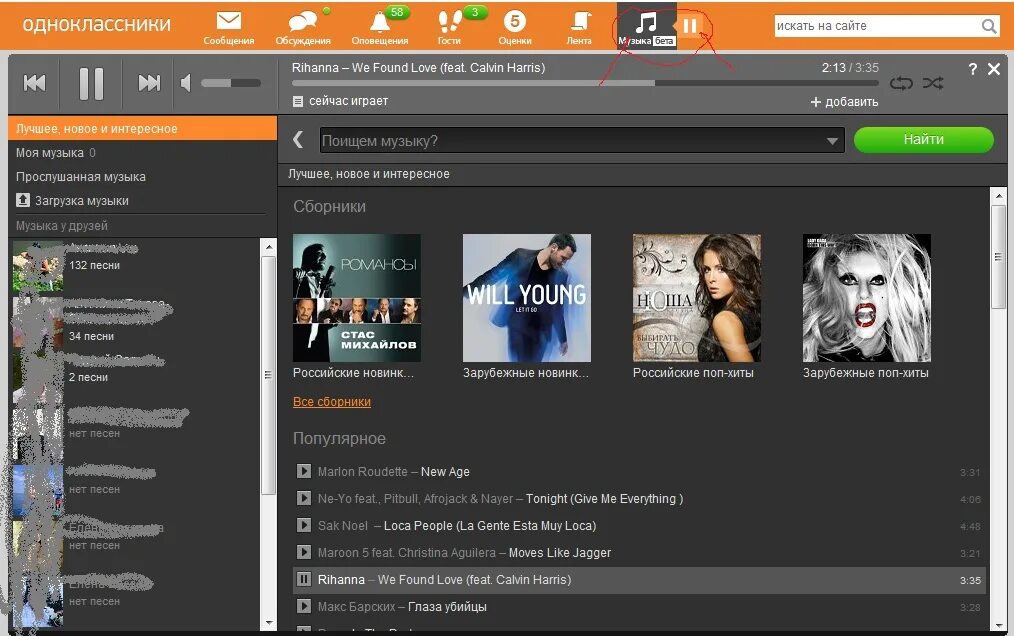Click the site search magnifier icon
The height and width of the screenshot is (636, 1014).
tap(989, 26)
